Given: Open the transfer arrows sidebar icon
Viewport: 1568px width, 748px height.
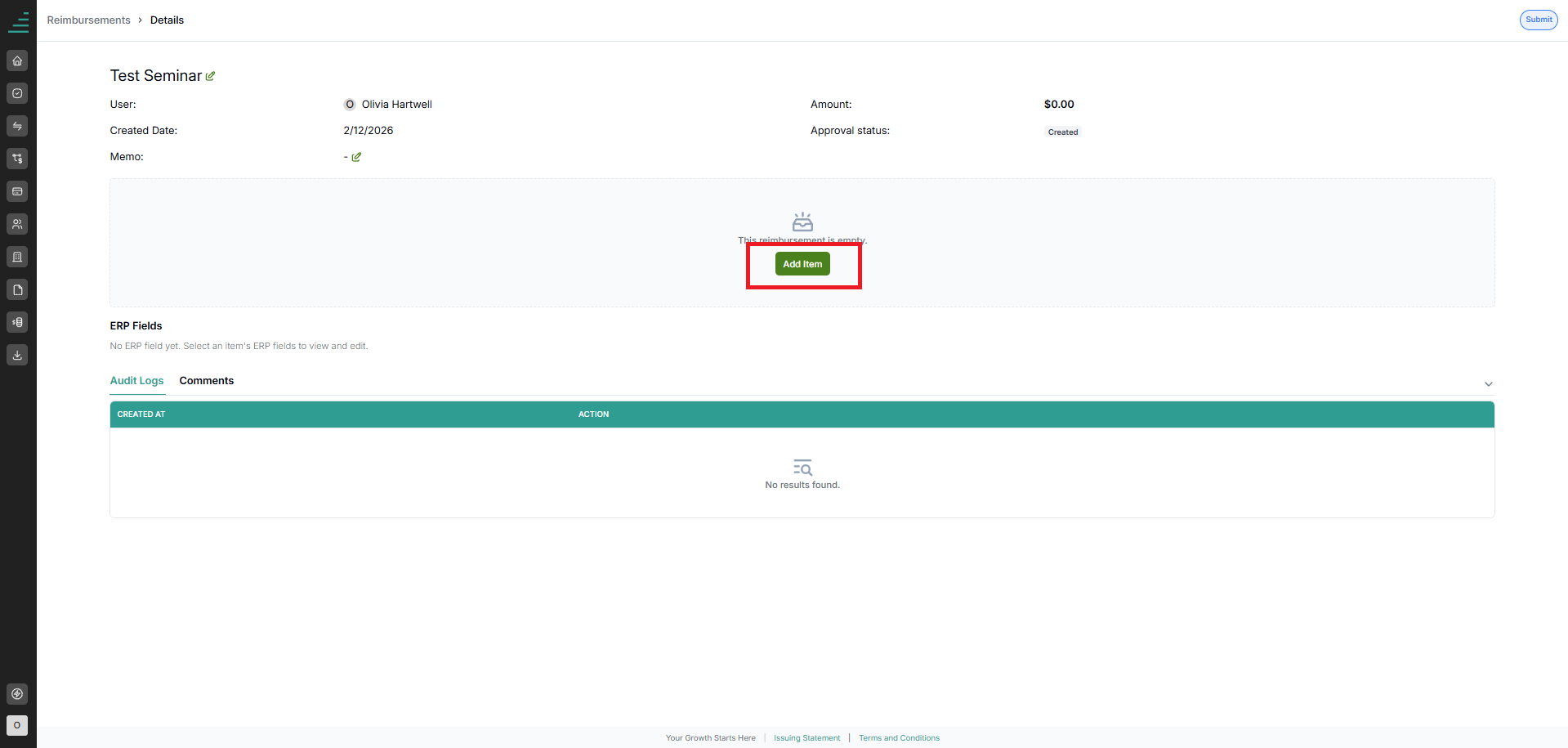Looking at the screenshot, I should [17, 126].
